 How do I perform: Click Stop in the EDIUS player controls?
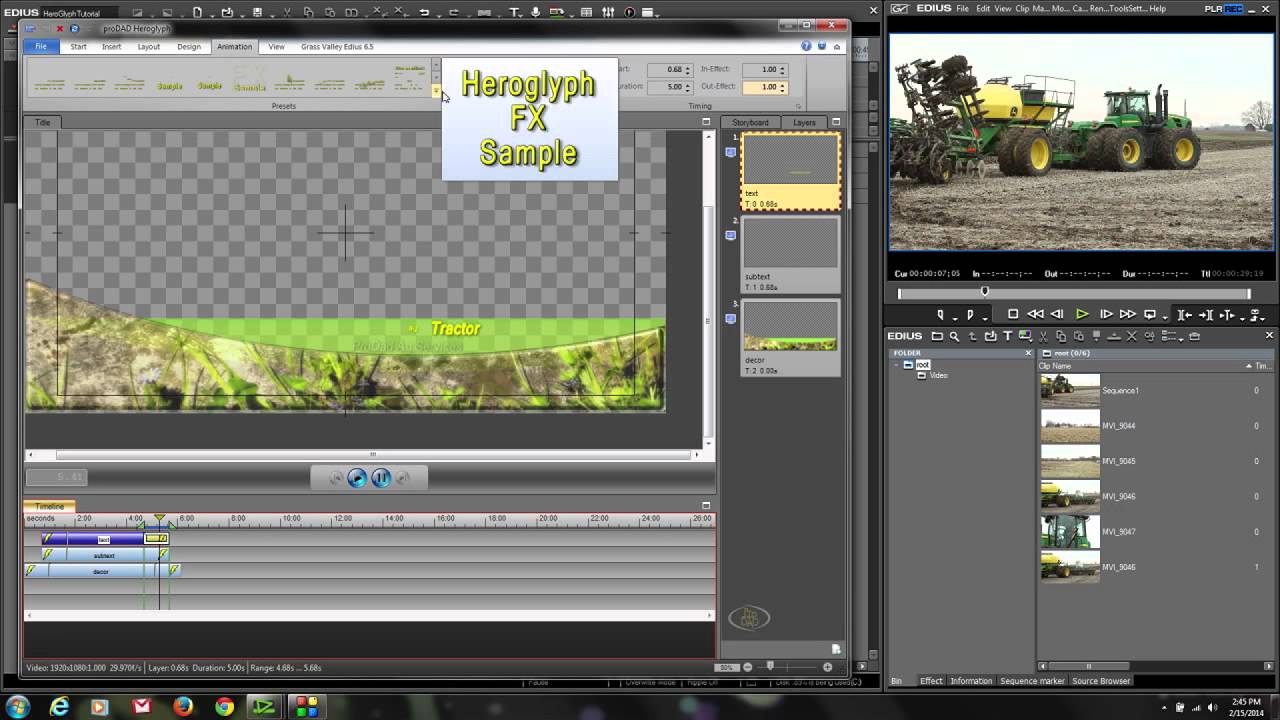(1013, 314)
